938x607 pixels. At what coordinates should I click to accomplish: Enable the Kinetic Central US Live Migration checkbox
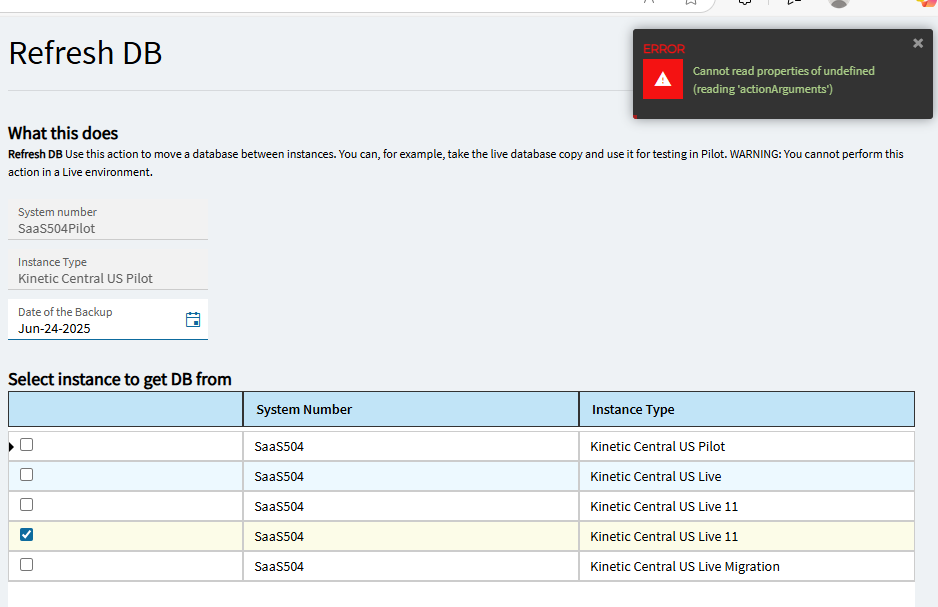pos(26,564)
